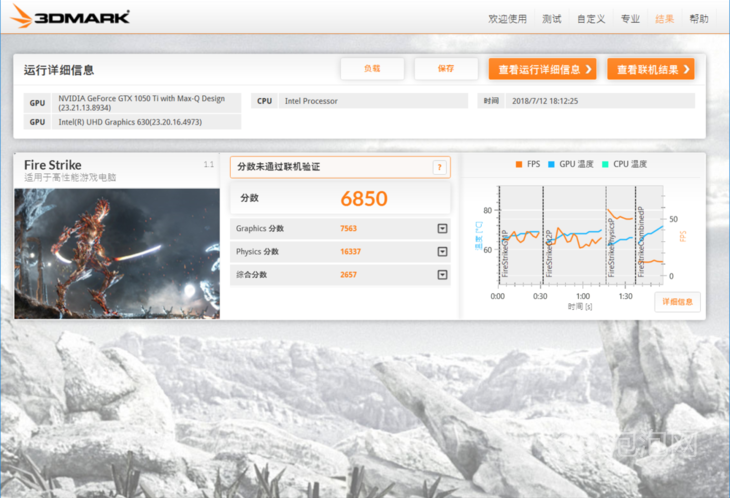Expand the 综合分数 row

pos(442,275)
